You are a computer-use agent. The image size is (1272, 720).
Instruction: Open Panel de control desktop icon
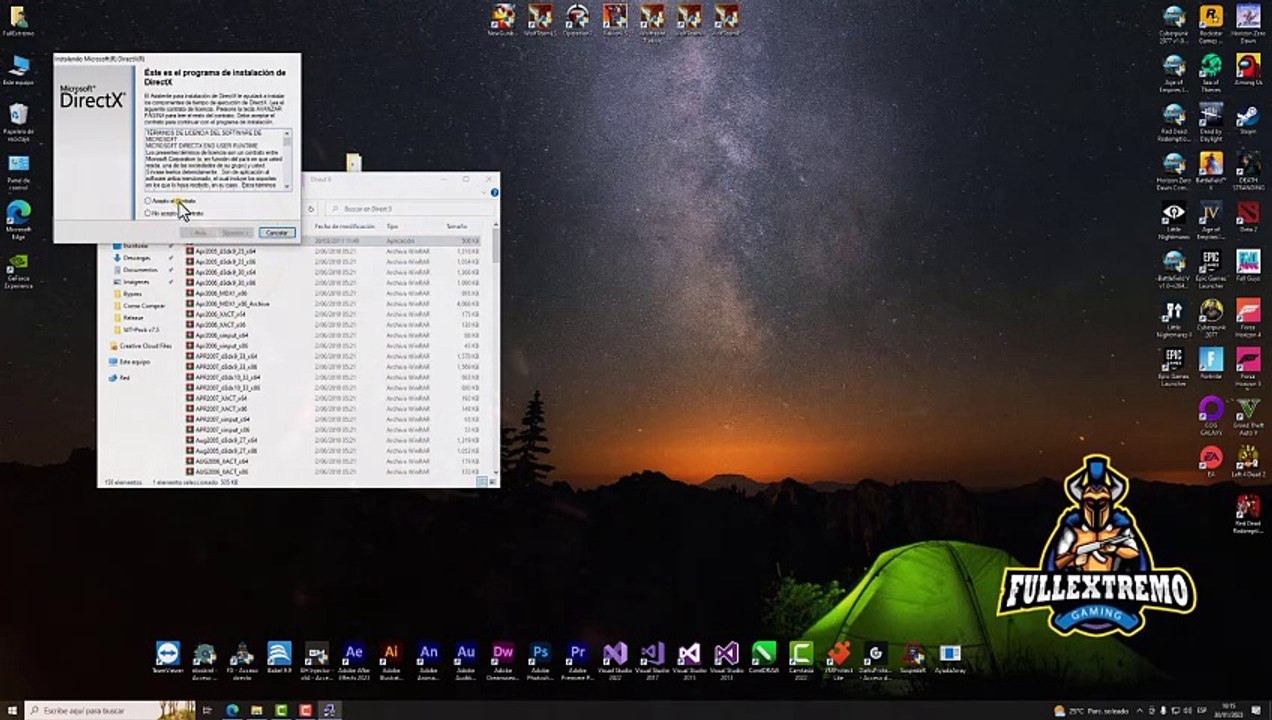point(18,171)
